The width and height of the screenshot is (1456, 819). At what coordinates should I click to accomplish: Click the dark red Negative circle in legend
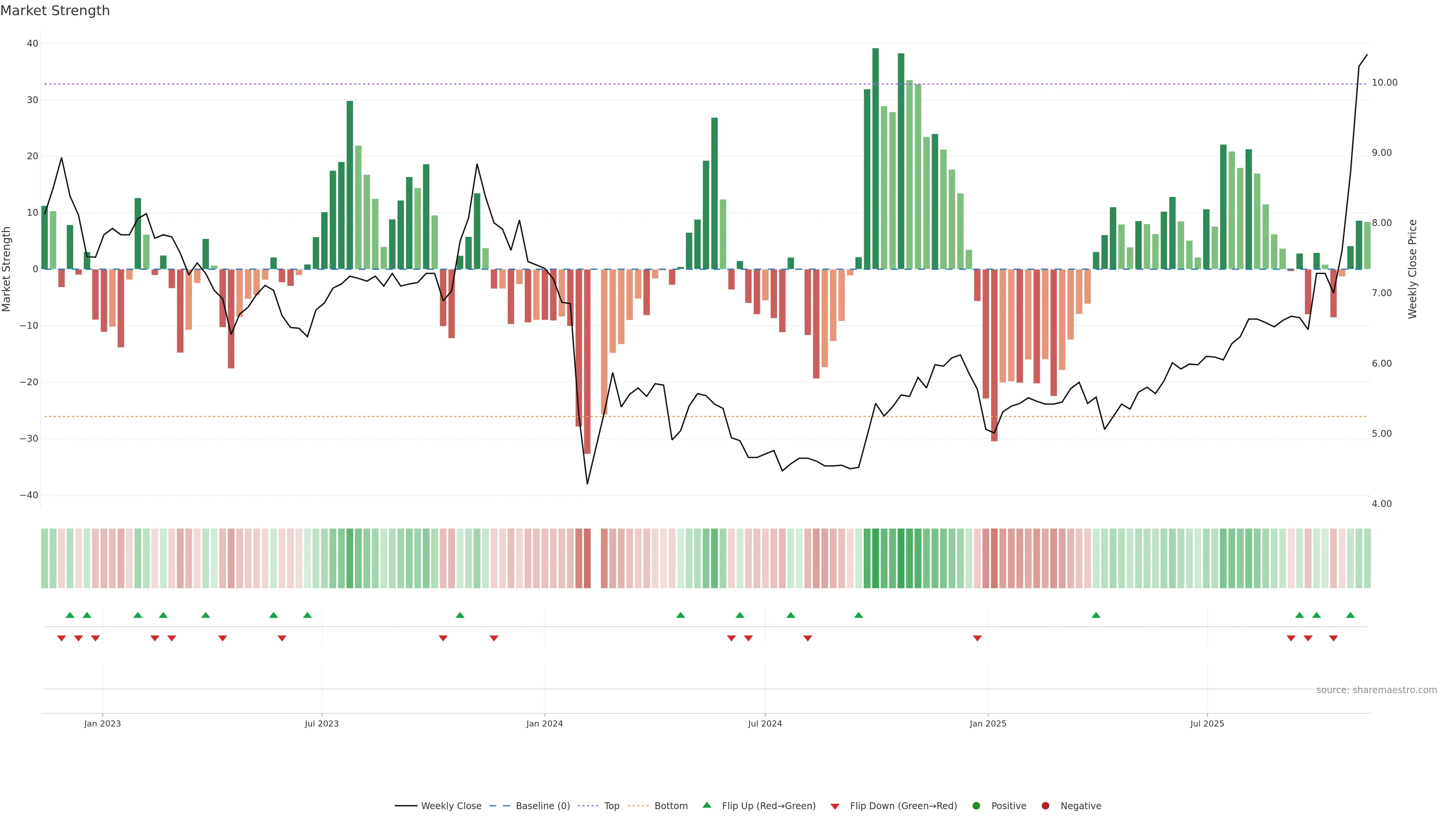tap(1045, 806)
